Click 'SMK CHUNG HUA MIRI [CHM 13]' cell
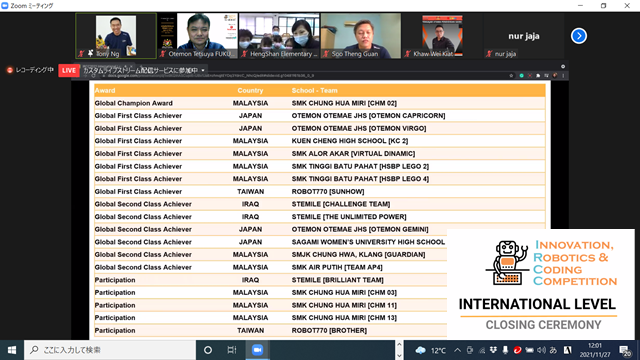The image size is (640, 360). pyautogui.click(x=344, y=318)
